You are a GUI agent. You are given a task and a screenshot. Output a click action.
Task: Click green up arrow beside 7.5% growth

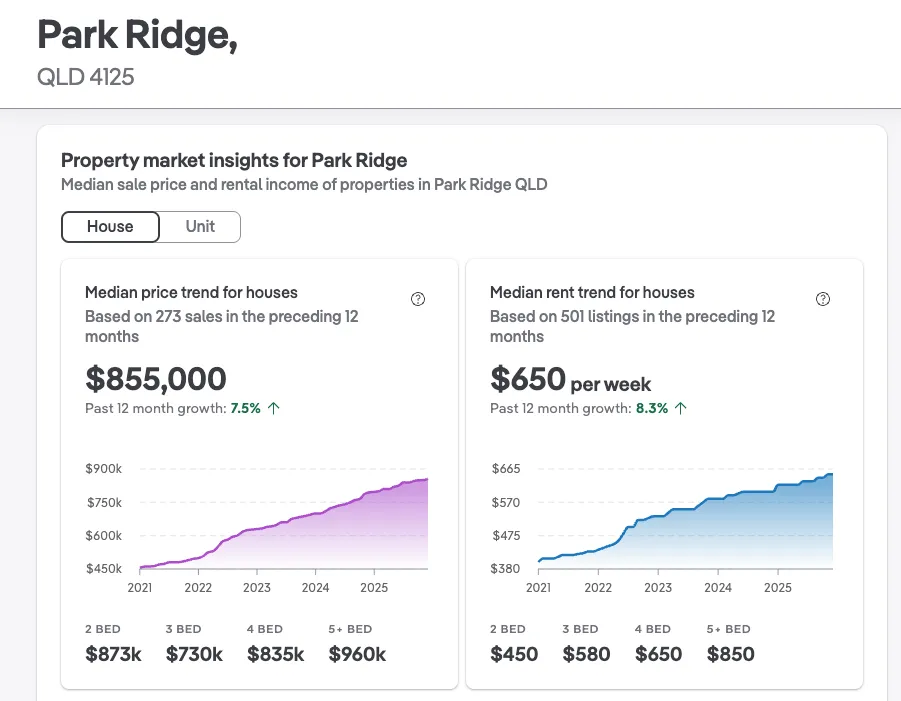274,408
